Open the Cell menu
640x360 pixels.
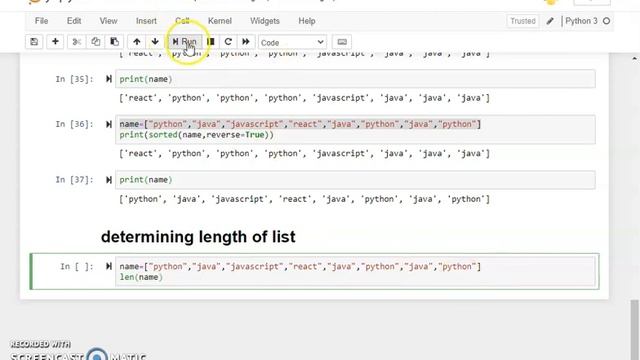pos(182,21)
